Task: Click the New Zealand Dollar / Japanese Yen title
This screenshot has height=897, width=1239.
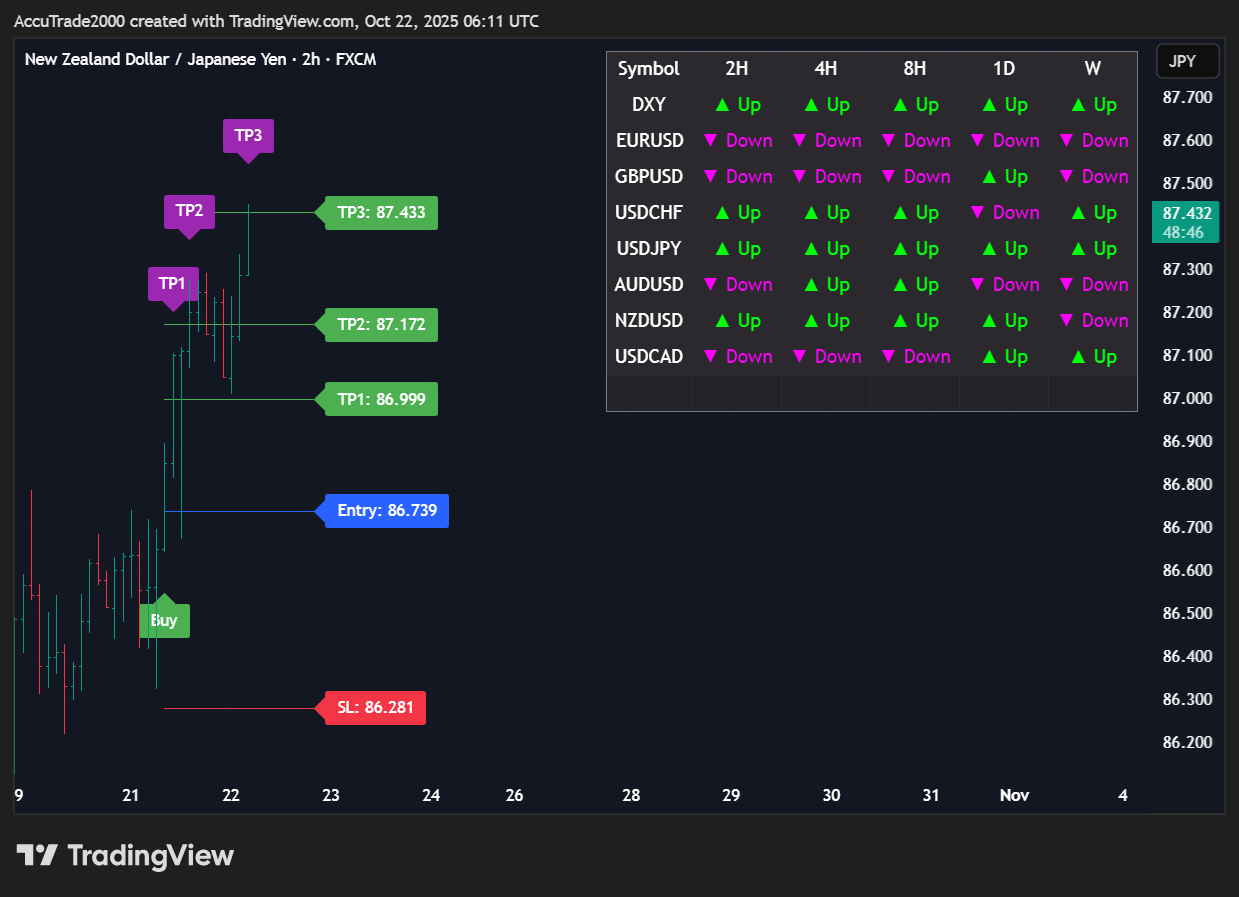Action: [200, 59]
